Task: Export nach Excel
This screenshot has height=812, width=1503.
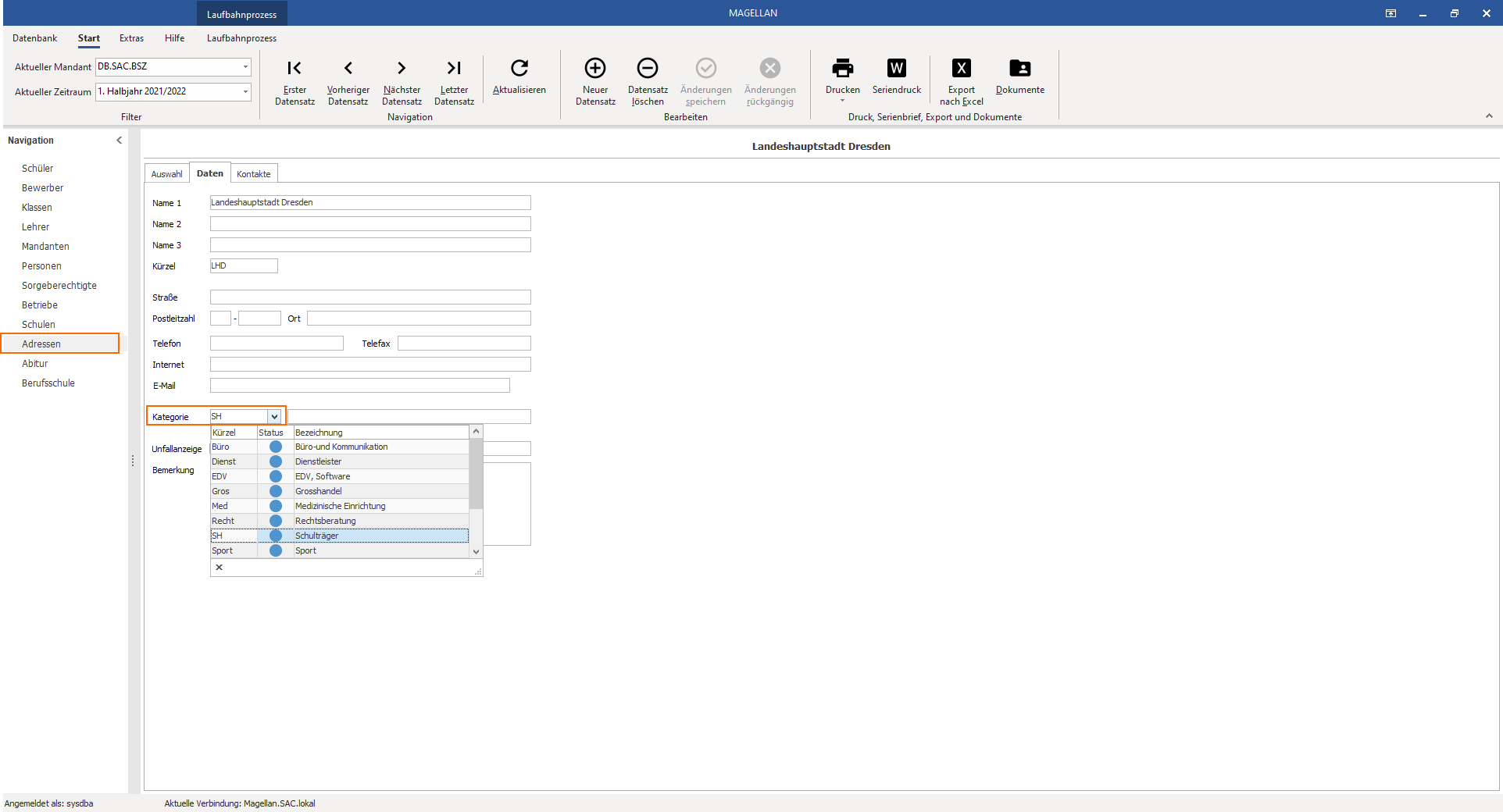Action: coord(962,81)
